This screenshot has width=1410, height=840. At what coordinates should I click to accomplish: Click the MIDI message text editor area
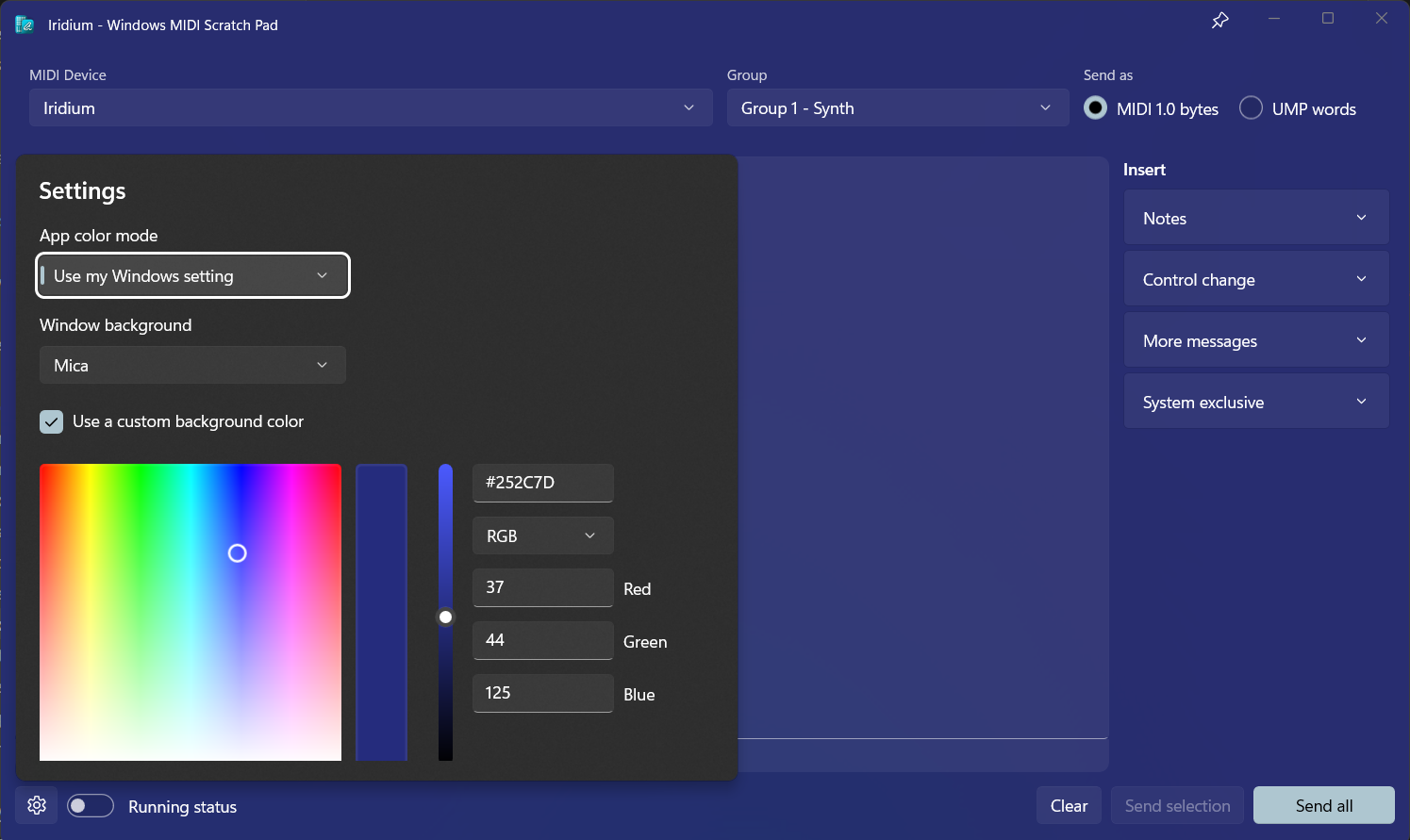click(x=921, y=448)
